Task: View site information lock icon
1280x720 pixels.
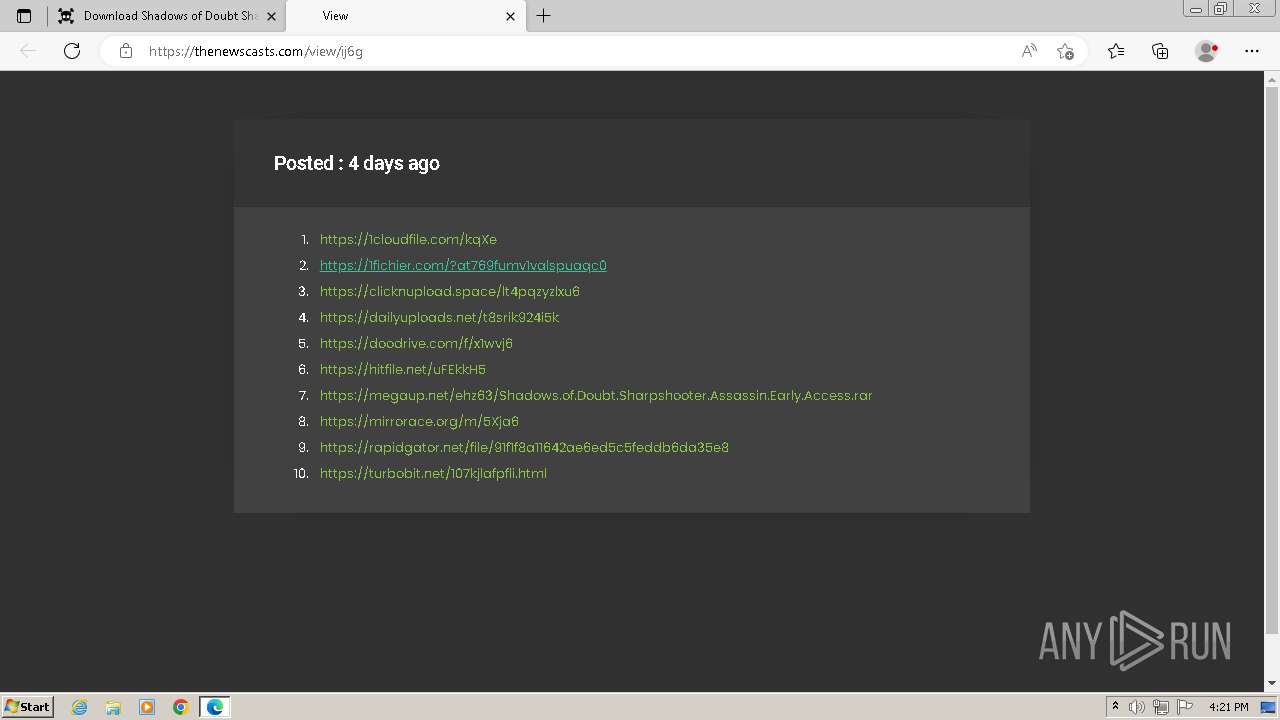Action: pos(126,51)
